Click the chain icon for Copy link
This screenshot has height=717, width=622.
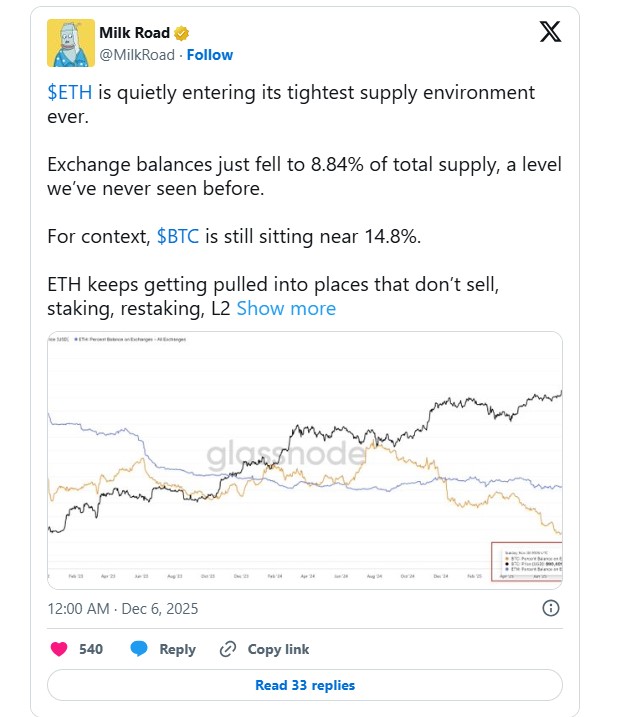click(228, 649)
